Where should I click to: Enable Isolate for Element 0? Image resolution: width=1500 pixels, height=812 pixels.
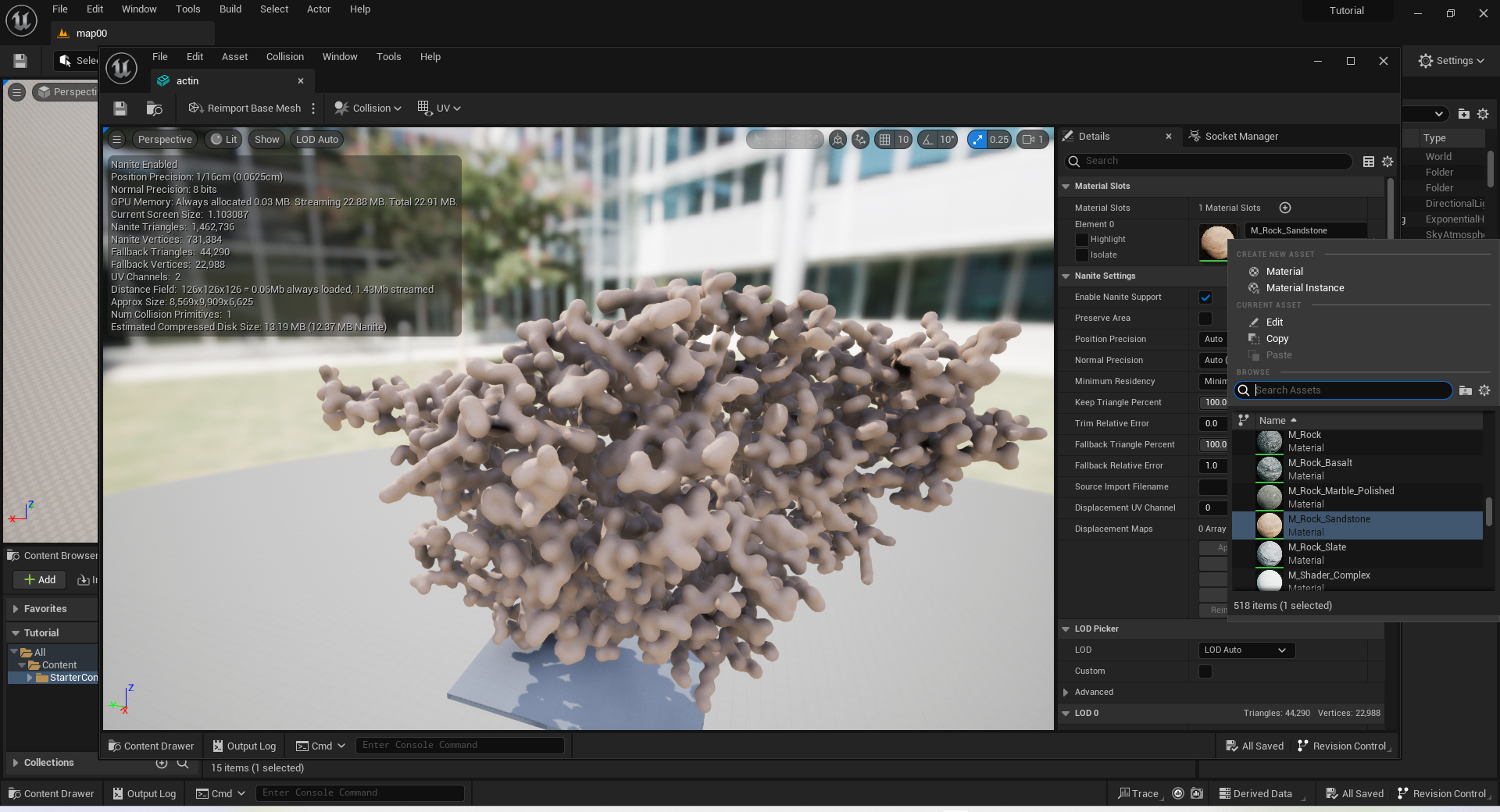pyautogui.click(x=1082, y=255)
